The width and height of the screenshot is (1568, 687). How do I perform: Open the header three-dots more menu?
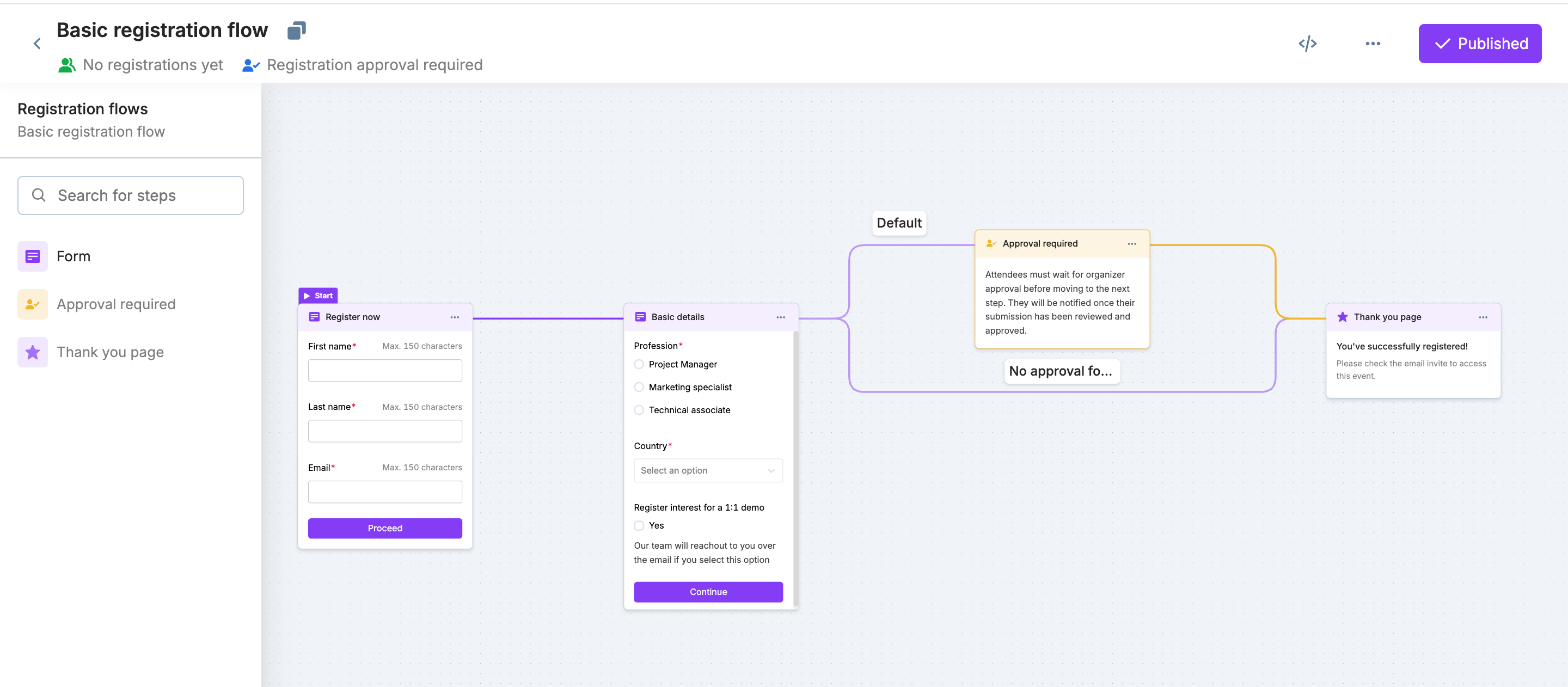coord(1372,43)
